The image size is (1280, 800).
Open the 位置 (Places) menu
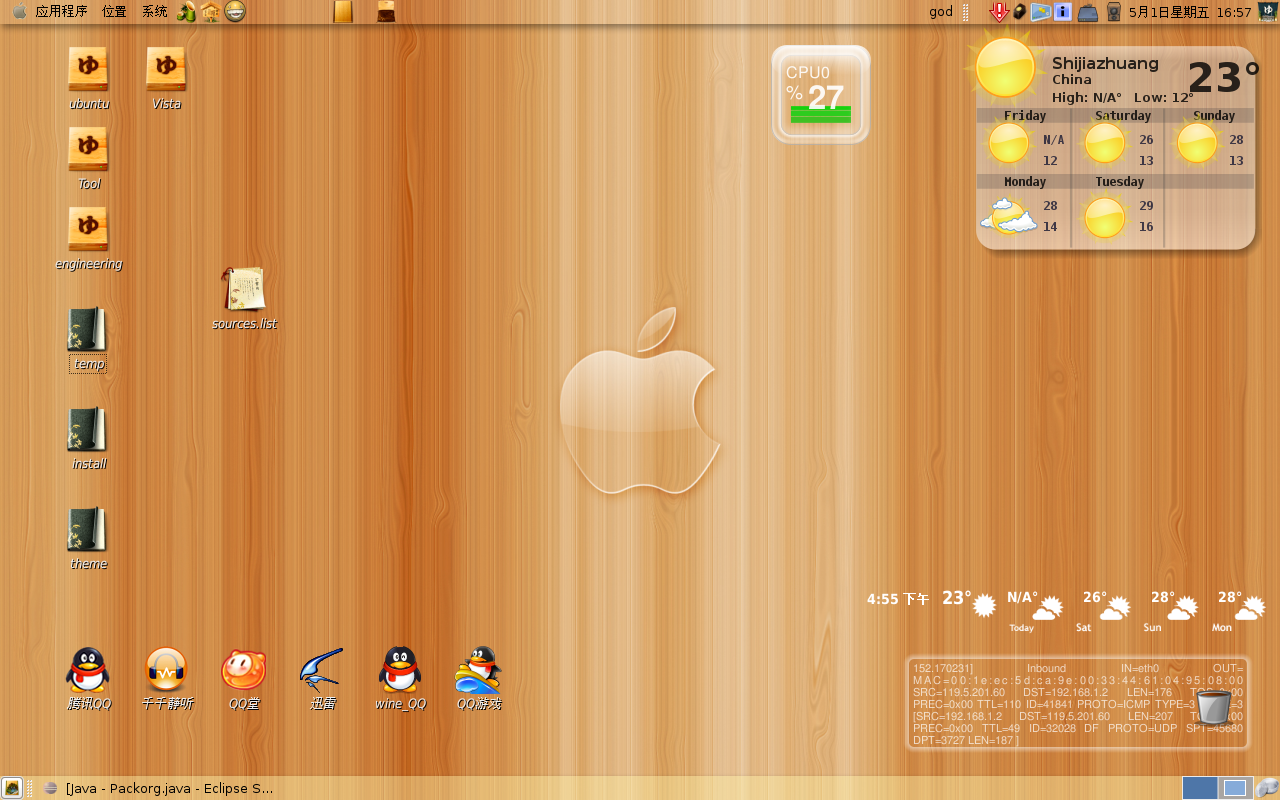click(x=114, y=12)
